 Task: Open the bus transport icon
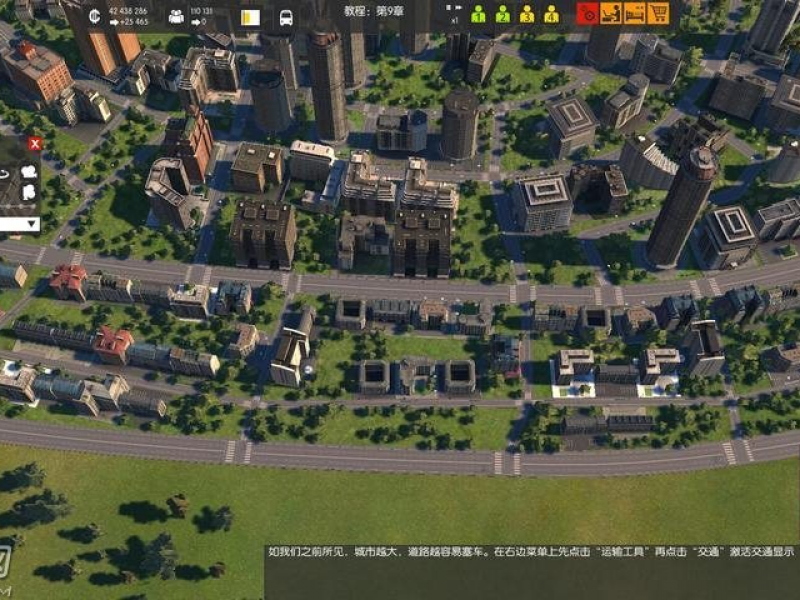(286, 18)
